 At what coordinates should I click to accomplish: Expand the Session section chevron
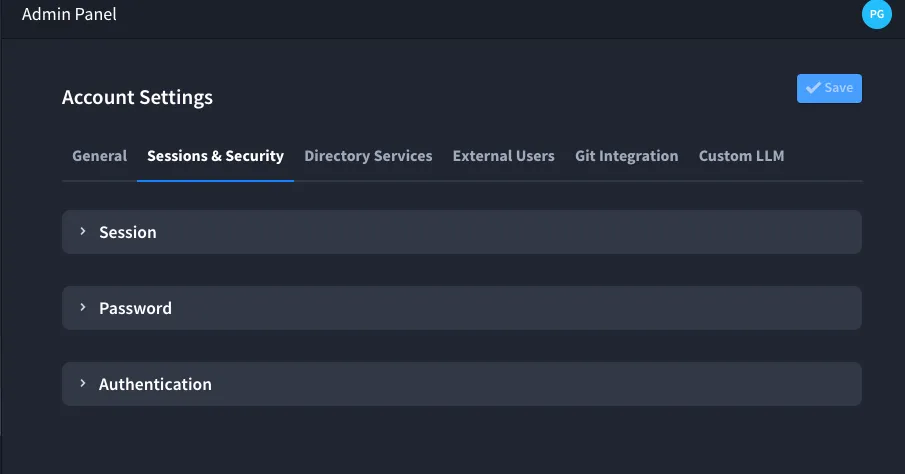click(83, 231)
